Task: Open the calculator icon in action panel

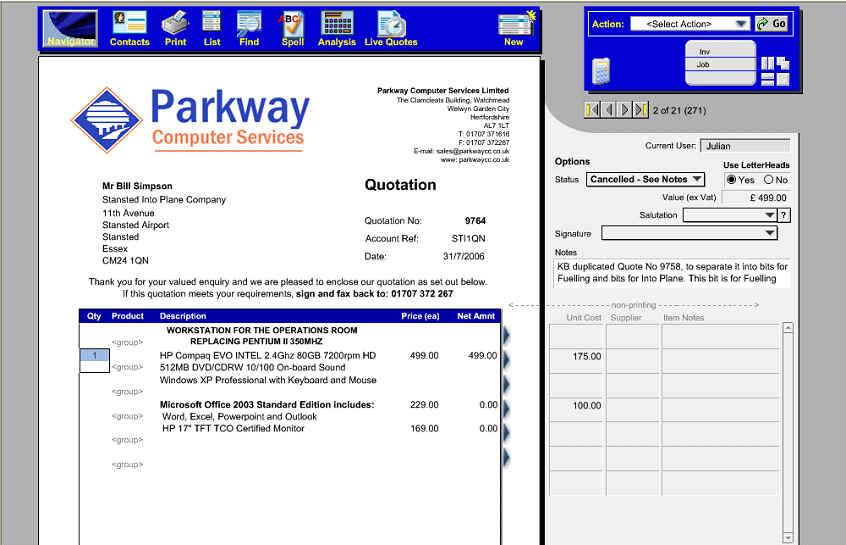Action: coord(601,71)
